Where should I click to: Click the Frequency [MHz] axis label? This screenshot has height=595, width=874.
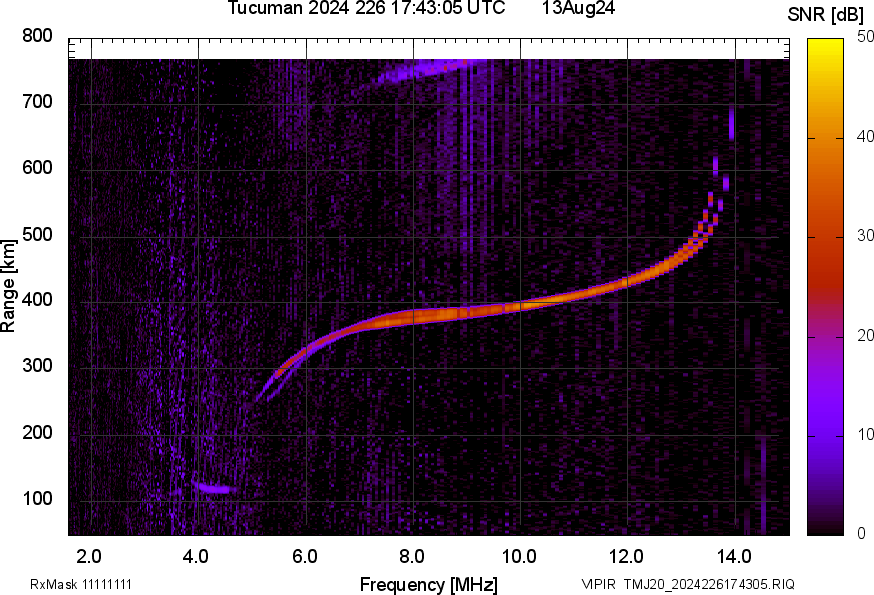click(428, 584)
